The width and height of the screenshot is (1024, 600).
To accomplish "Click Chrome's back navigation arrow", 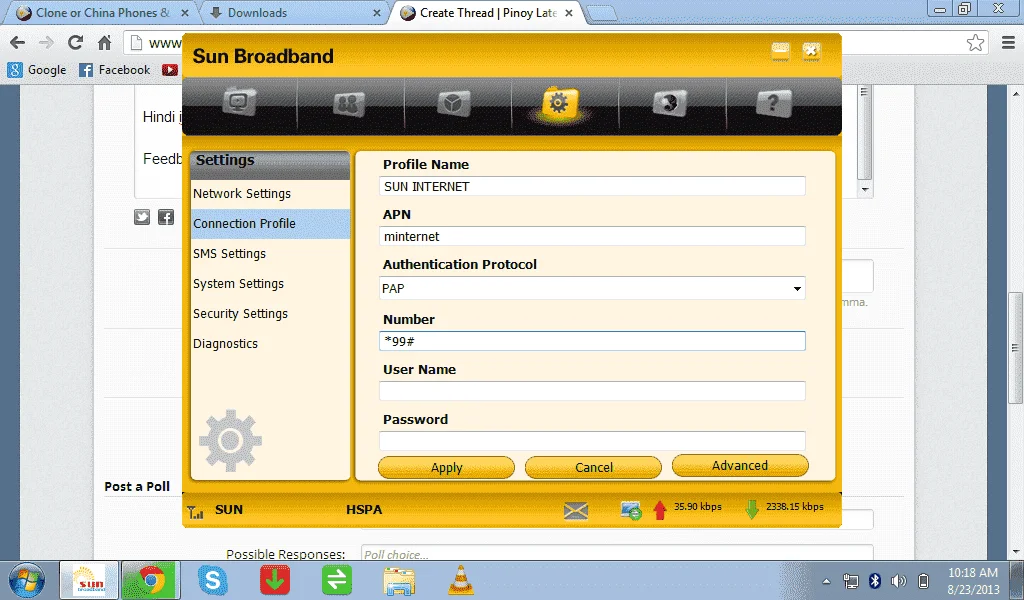I will tap(18, 43).
